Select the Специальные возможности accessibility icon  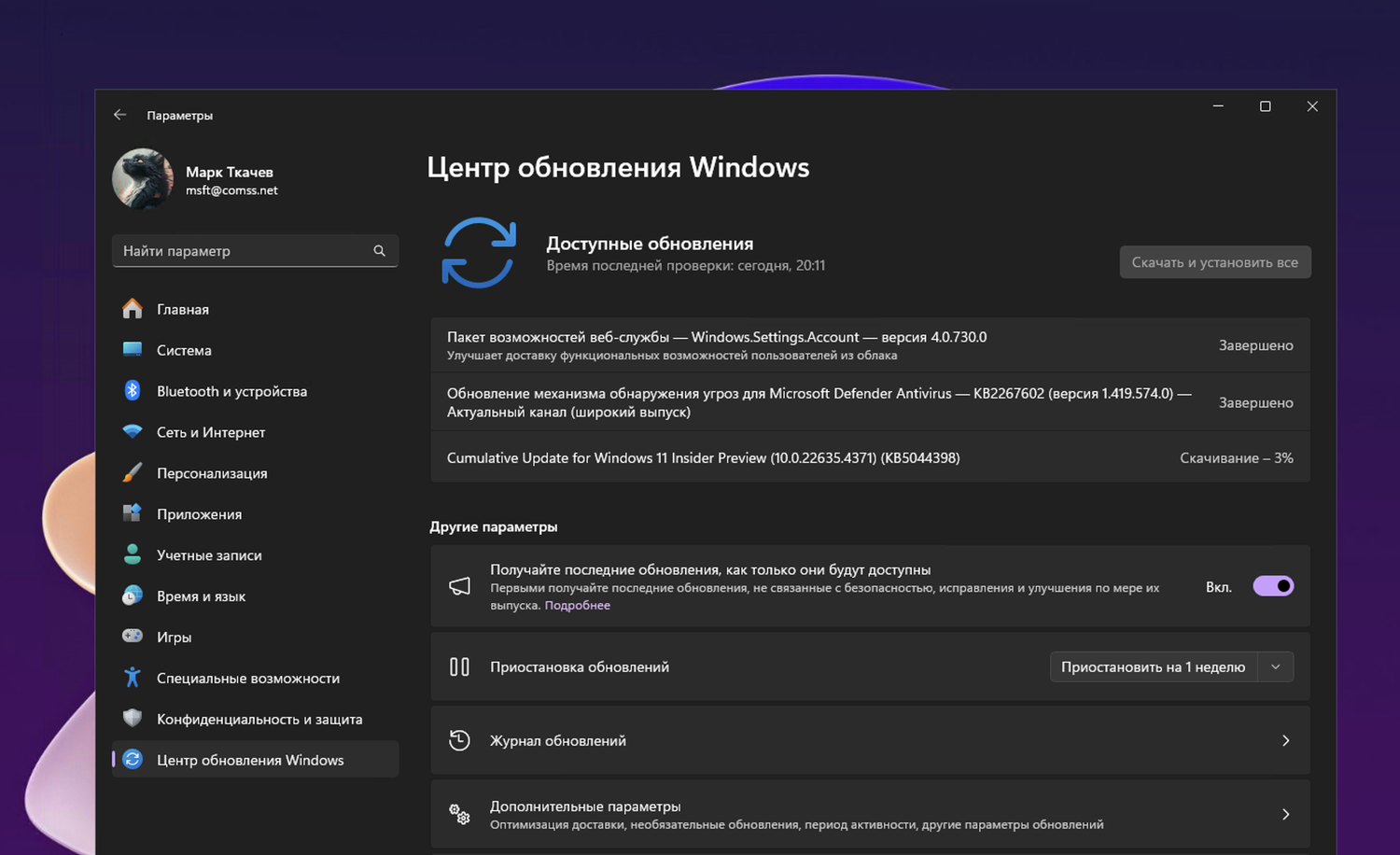[133, 678]
